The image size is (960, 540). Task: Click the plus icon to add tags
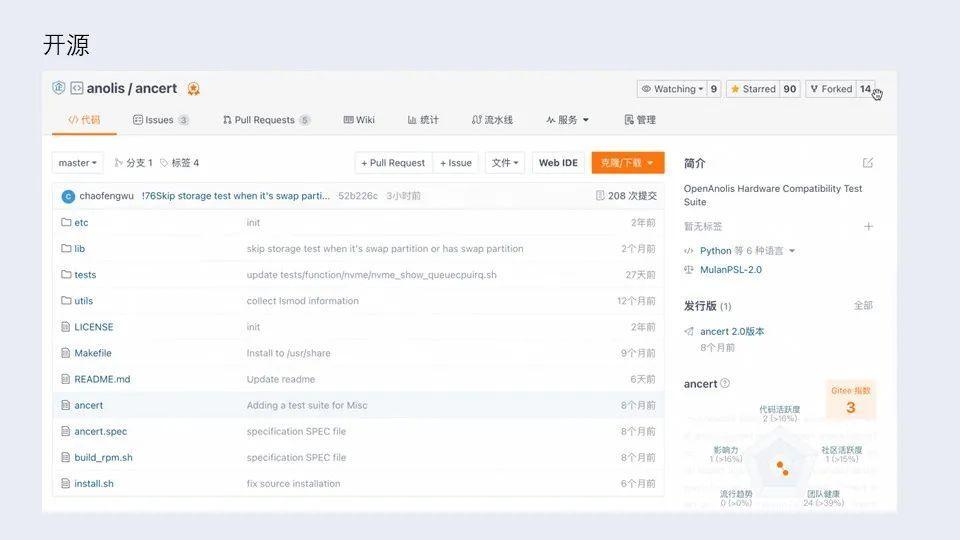coord(868,227)
